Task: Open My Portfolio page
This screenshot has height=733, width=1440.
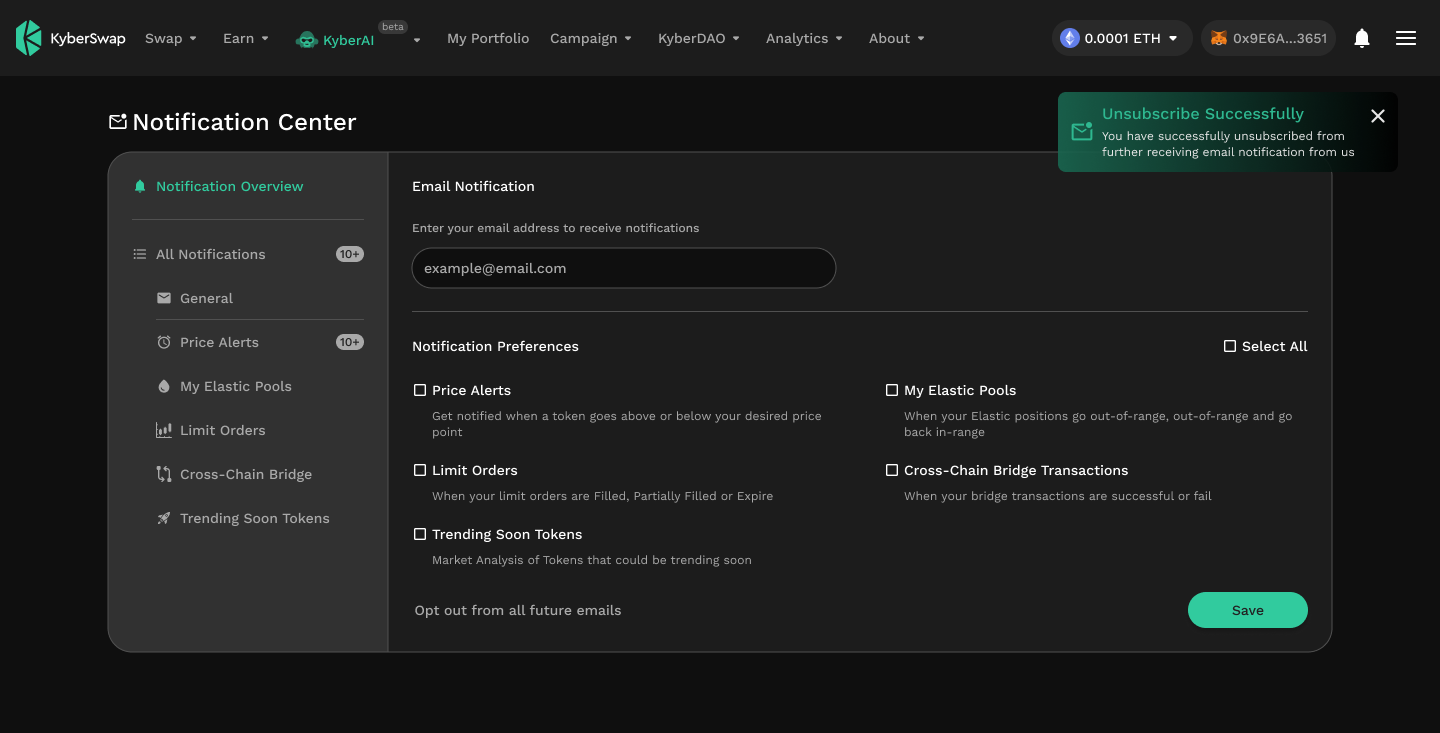Action: (x=488, y=38)
